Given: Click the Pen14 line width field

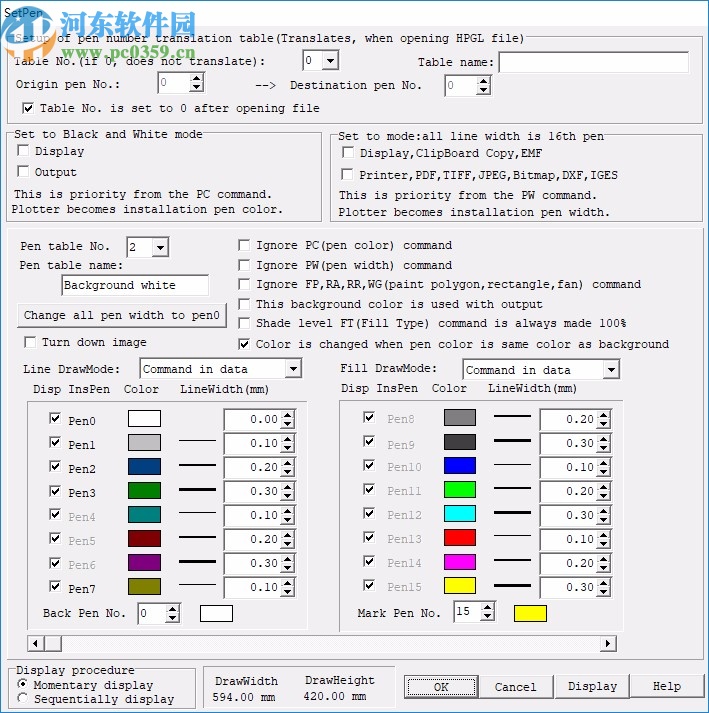Looking at the screenshot, I should click(568, 563).
